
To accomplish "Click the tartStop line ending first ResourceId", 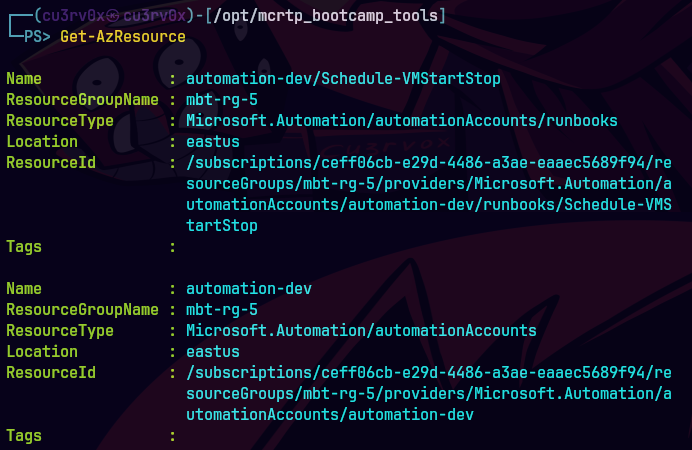I will pos(222,226).
